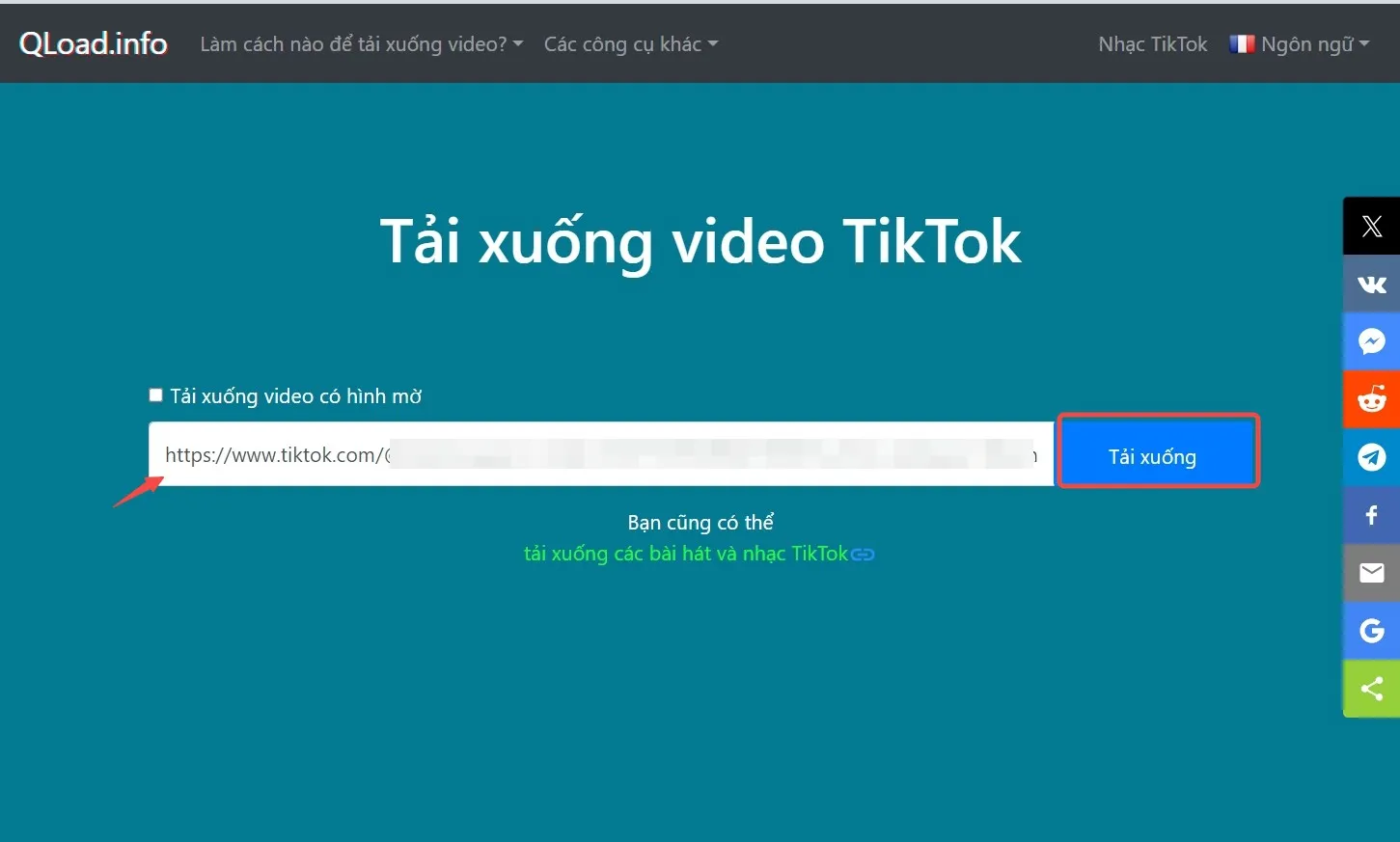The image size is (1400, 842).
Task: Go to the 'Nhạc TikTok' menu item
Action: 1153,44
